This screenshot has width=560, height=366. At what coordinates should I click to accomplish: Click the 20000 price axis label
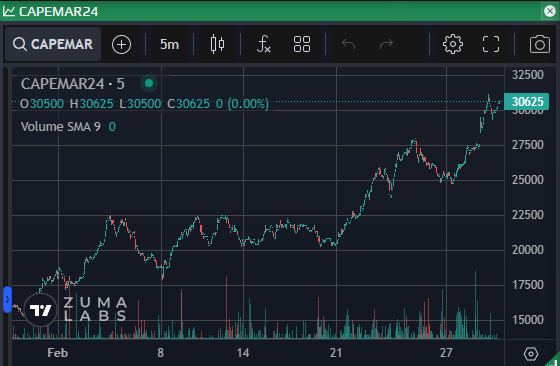(x=528, y=250)
